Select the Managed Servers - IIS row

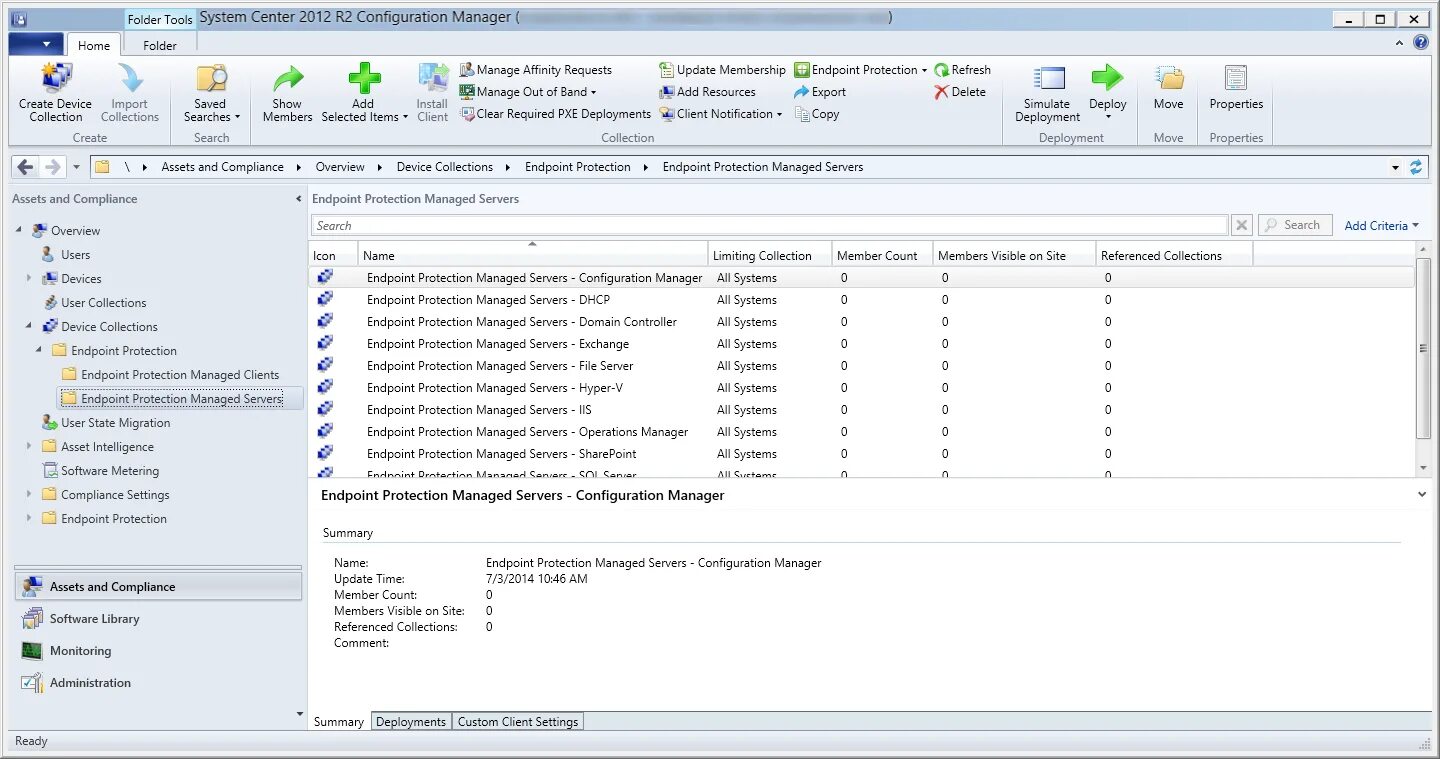862,410
